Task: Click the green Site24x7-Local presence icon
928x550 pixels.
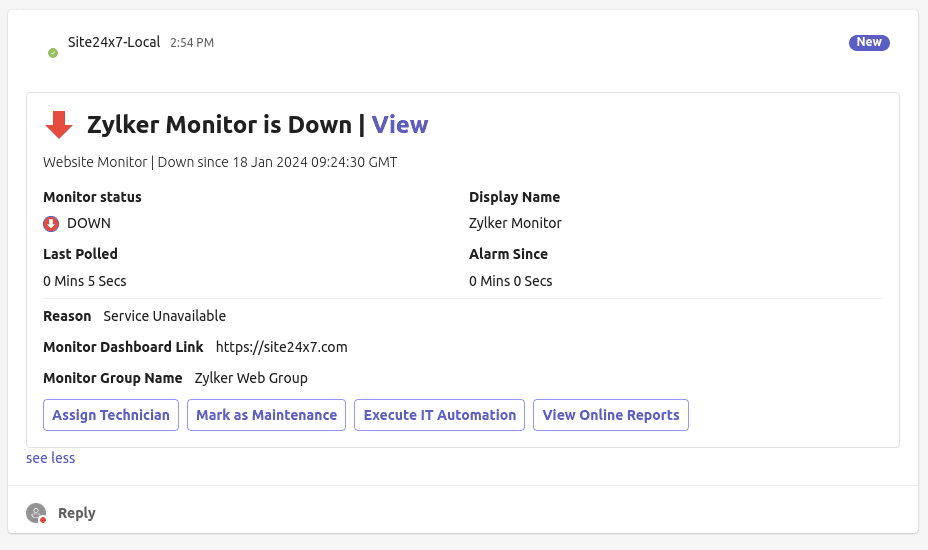Action: pos(53,52)
